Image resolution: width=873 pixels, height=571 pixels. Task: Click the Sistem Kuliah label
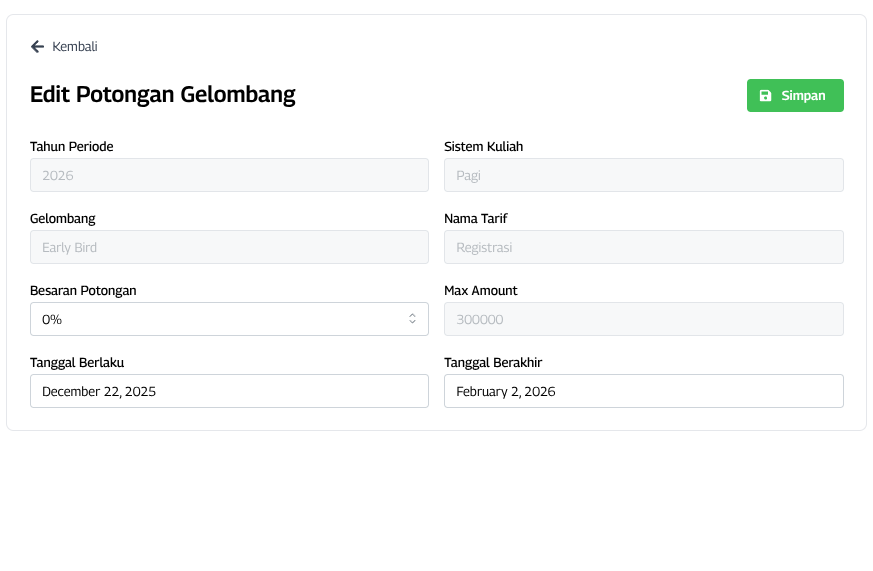tap(483, 147)
